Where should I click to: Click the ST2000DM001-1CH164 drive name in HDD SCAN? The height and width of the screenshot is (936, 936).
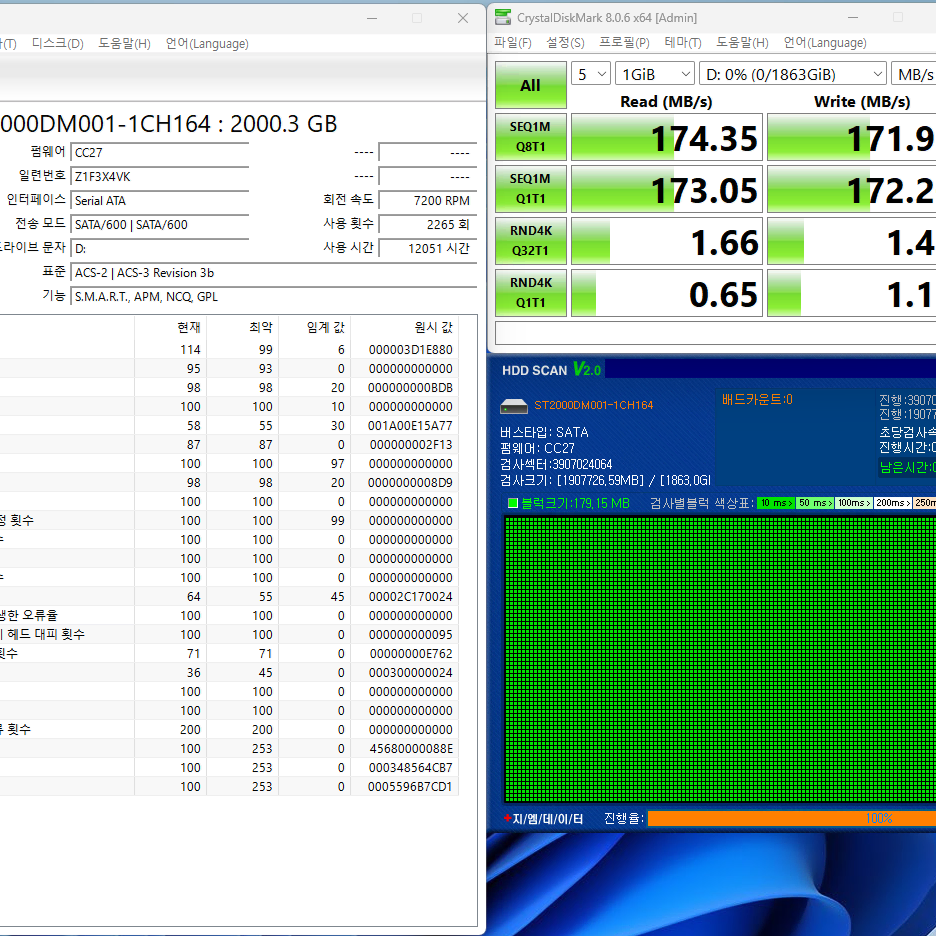593,405
